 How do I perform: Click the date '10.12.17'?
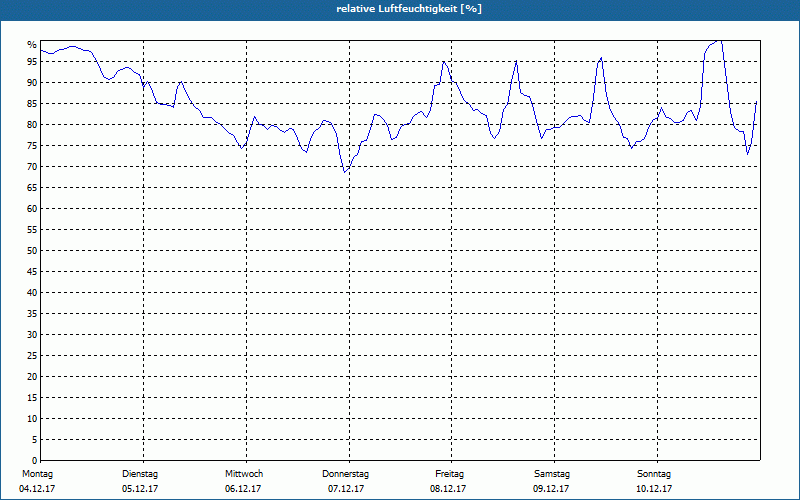pyautogui.click(x=654, y=489)
